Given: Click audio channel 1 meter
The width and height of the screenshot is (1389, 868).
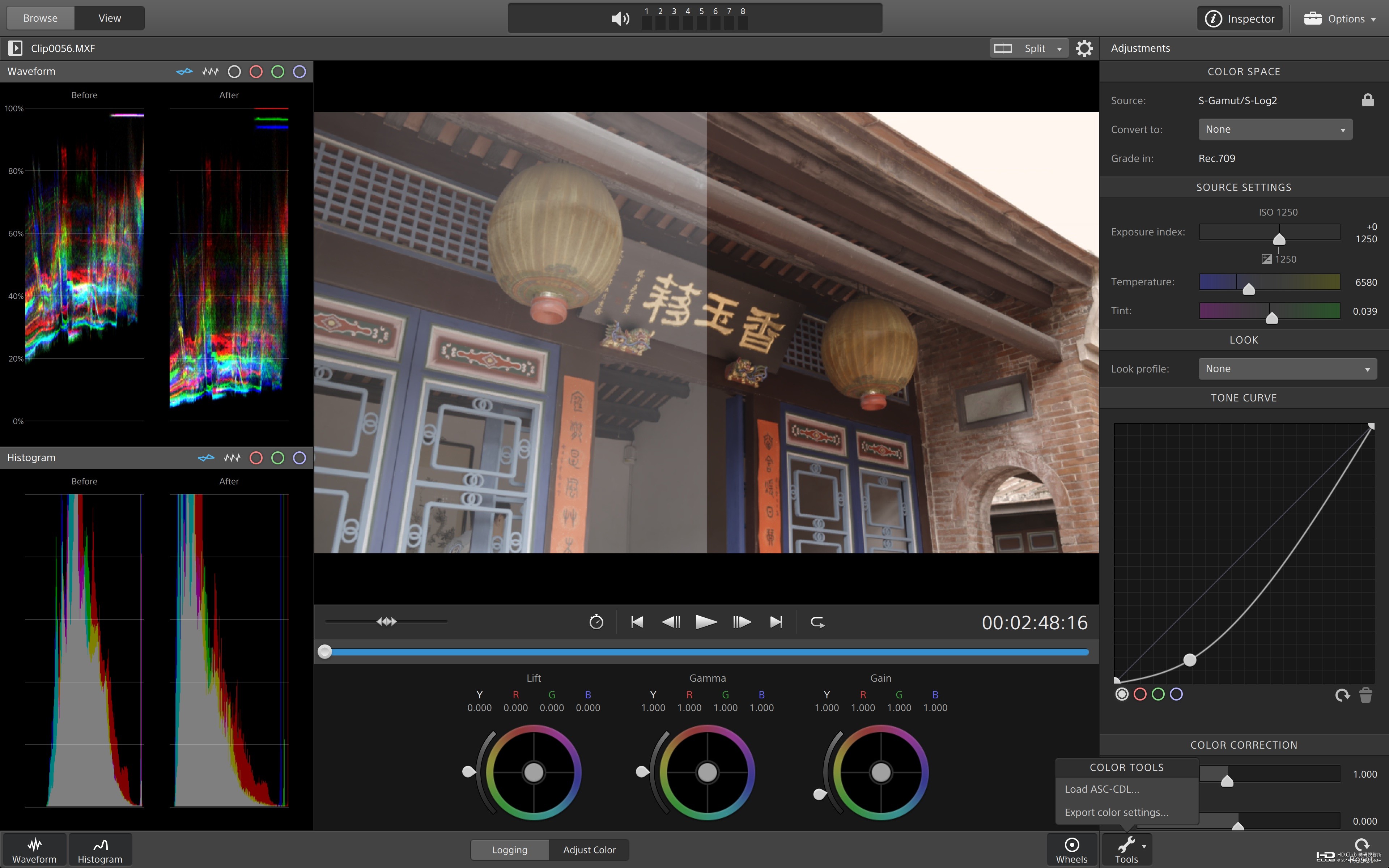Looking at the screenshot, I should point(646,18).
